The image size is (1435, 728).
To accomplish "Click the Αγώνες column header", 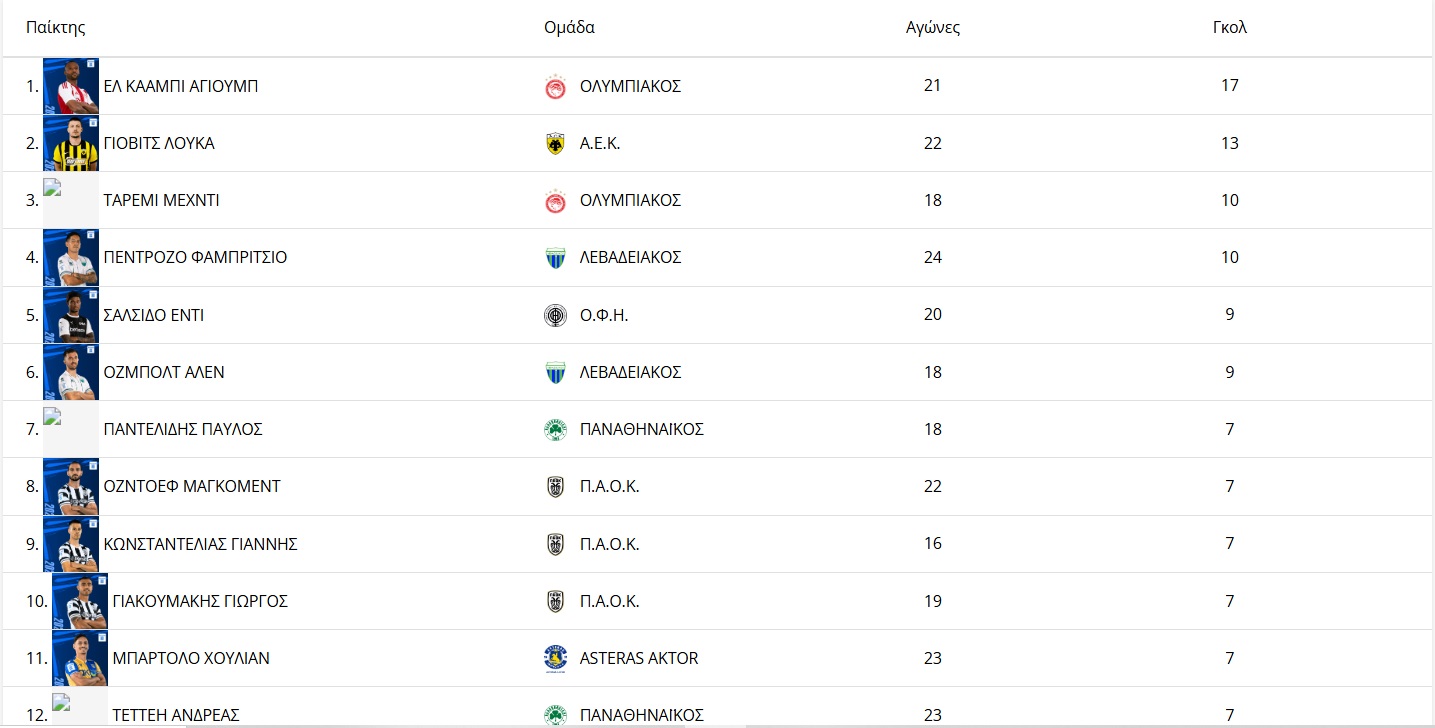I will coord(932,28).
